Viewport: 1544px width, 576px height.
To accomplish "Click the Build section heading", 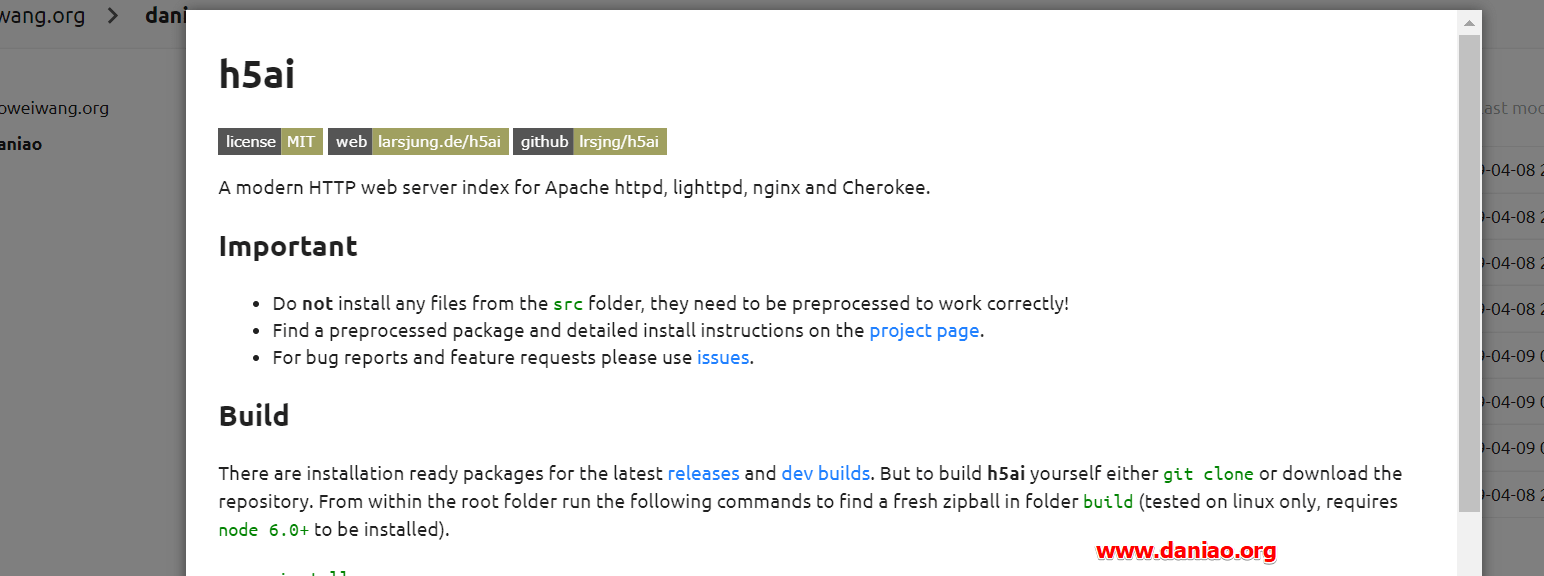I will [254, 416].
